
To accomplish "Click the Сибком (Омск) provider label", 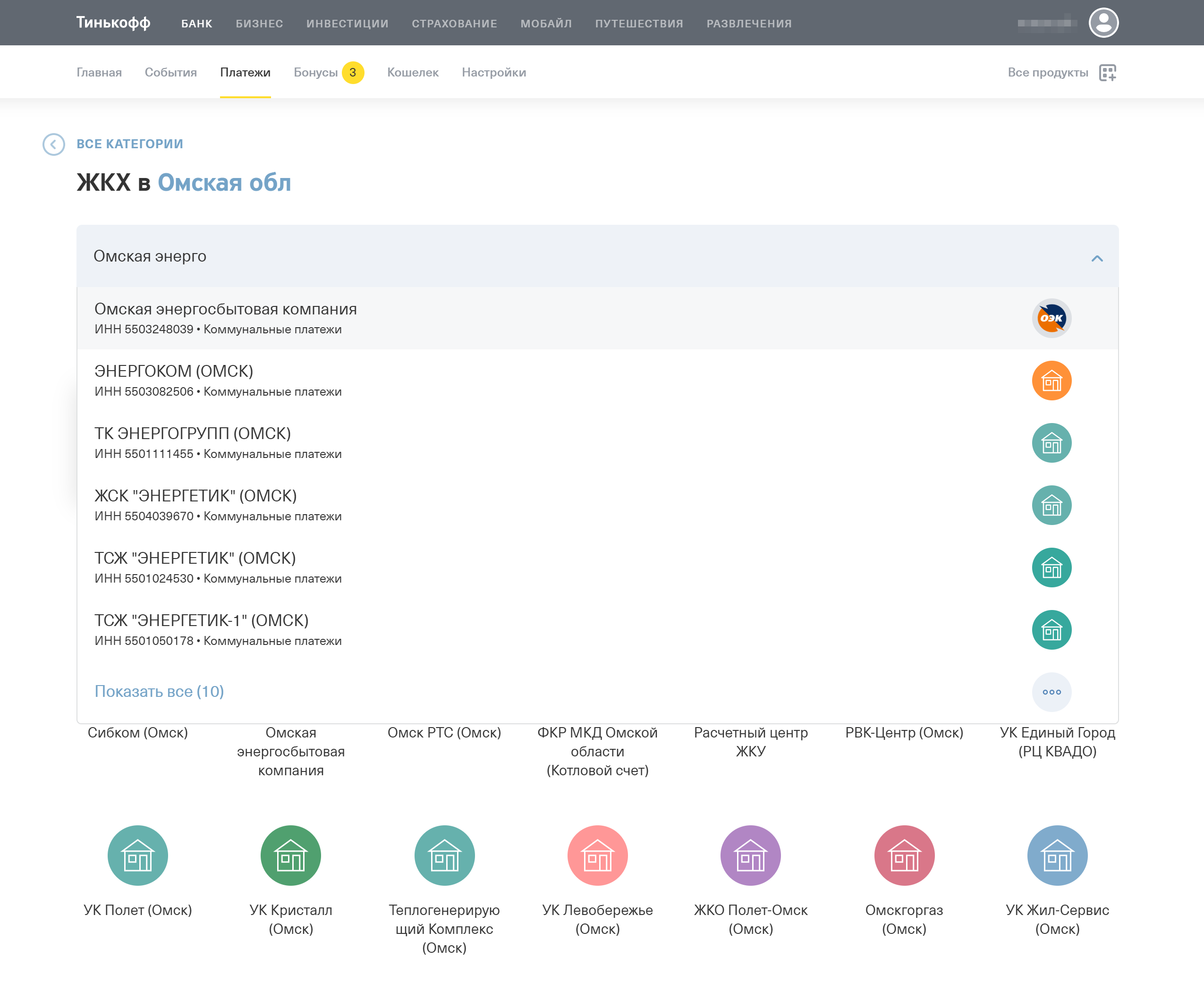I will [x=137, y=733].
